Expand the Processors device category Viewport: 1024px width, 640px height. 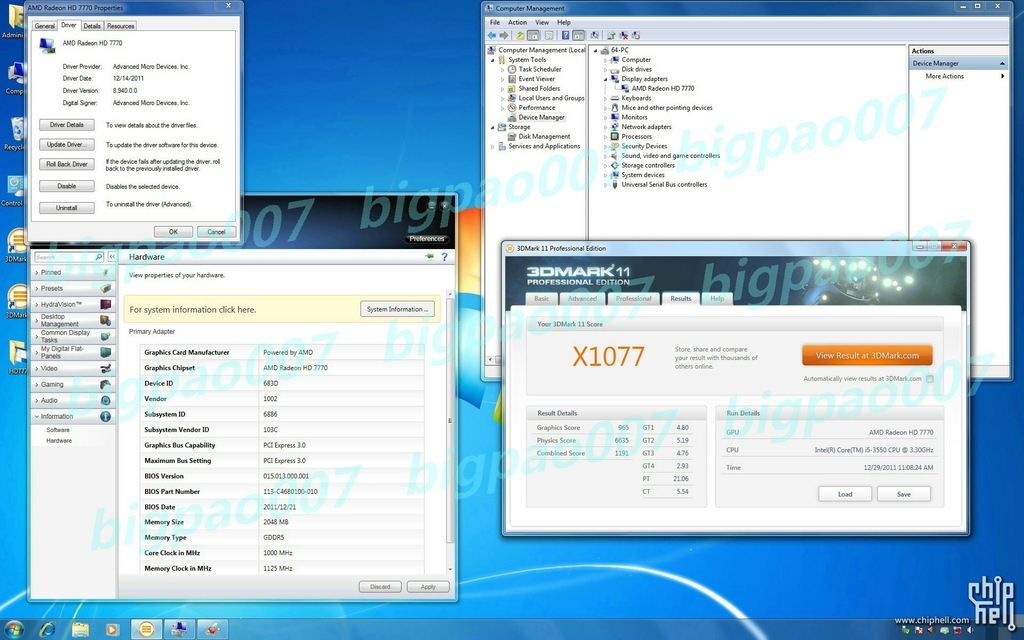point(605,136)
